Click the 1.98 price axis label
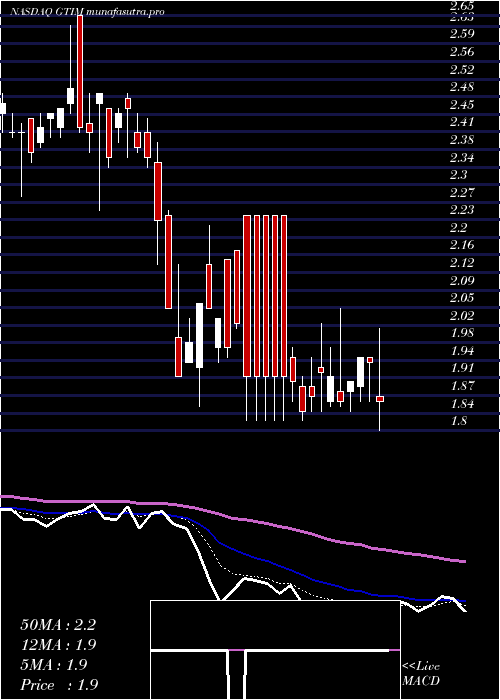 click(462, 333)
